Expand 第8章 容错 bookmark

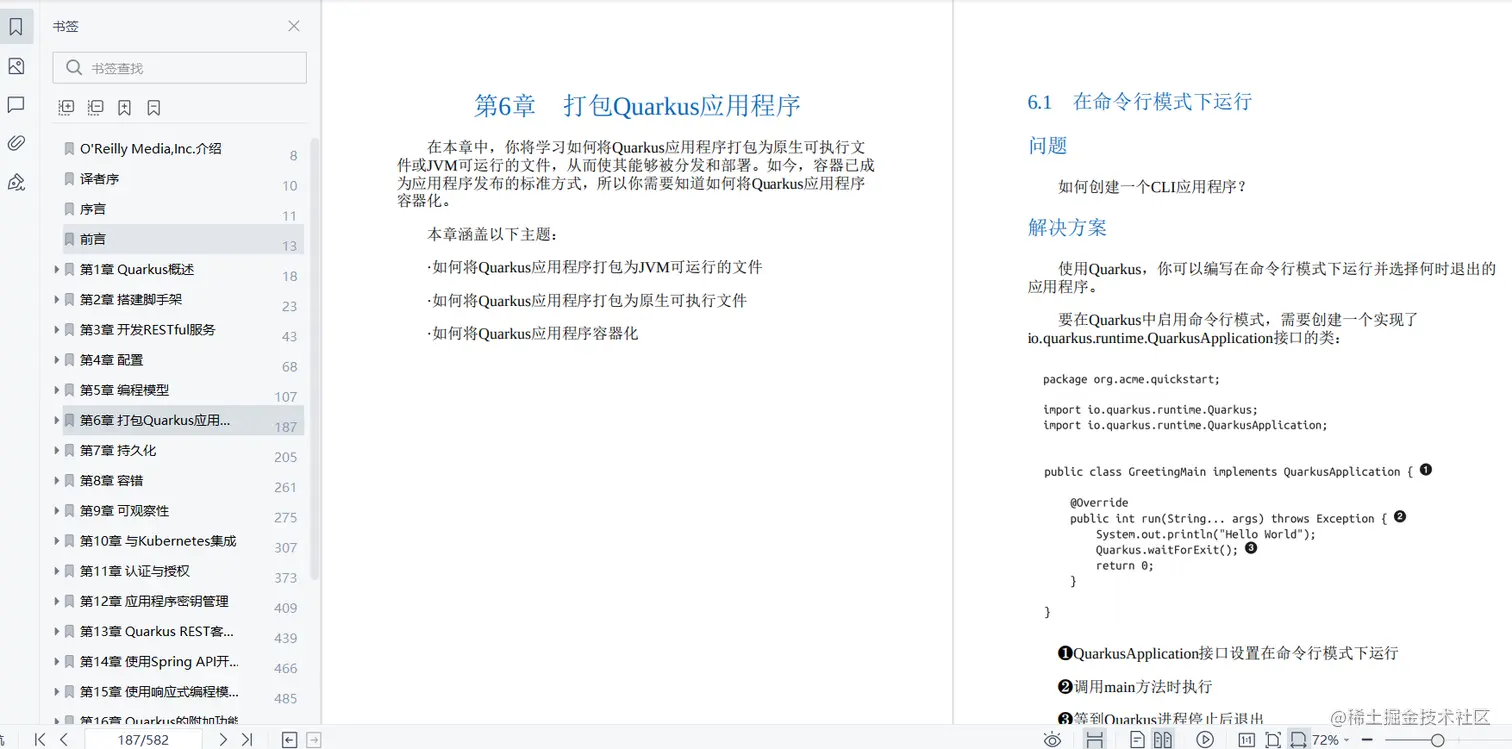(57, 480)
